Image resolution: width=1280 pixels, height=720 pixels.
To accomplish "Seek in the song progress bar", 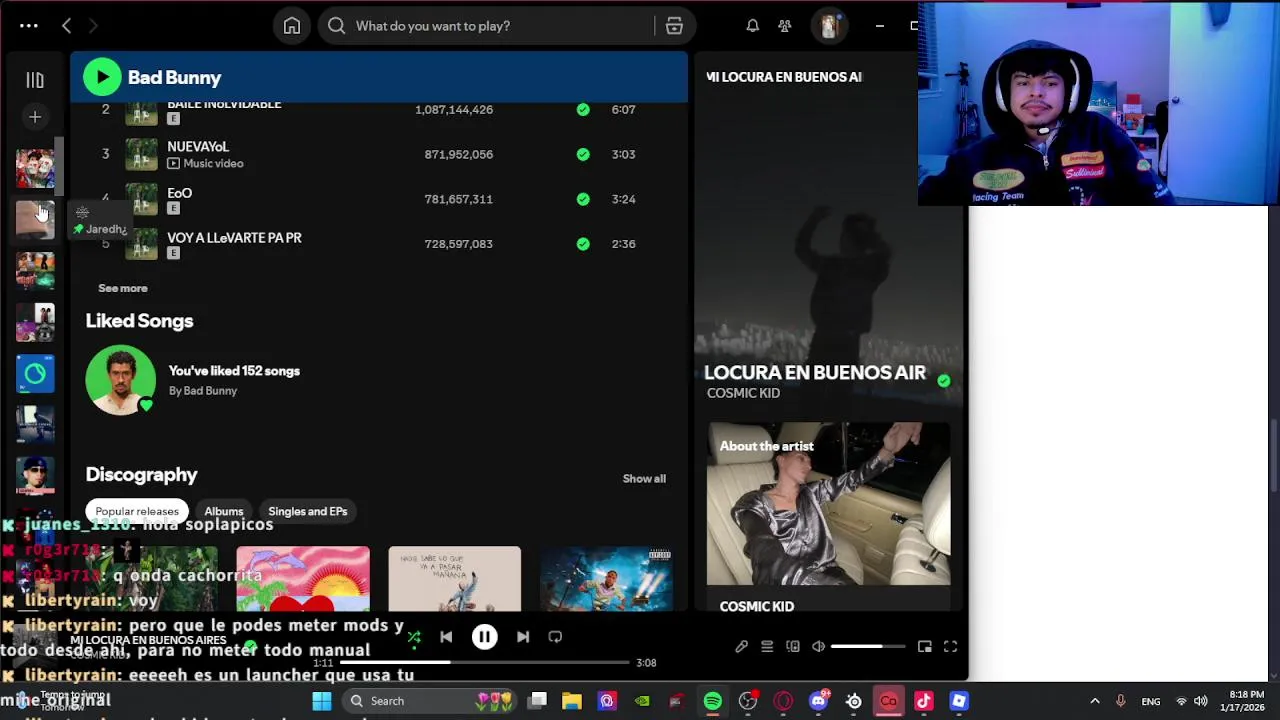I will pyautogui.click(x=485, y=662).
